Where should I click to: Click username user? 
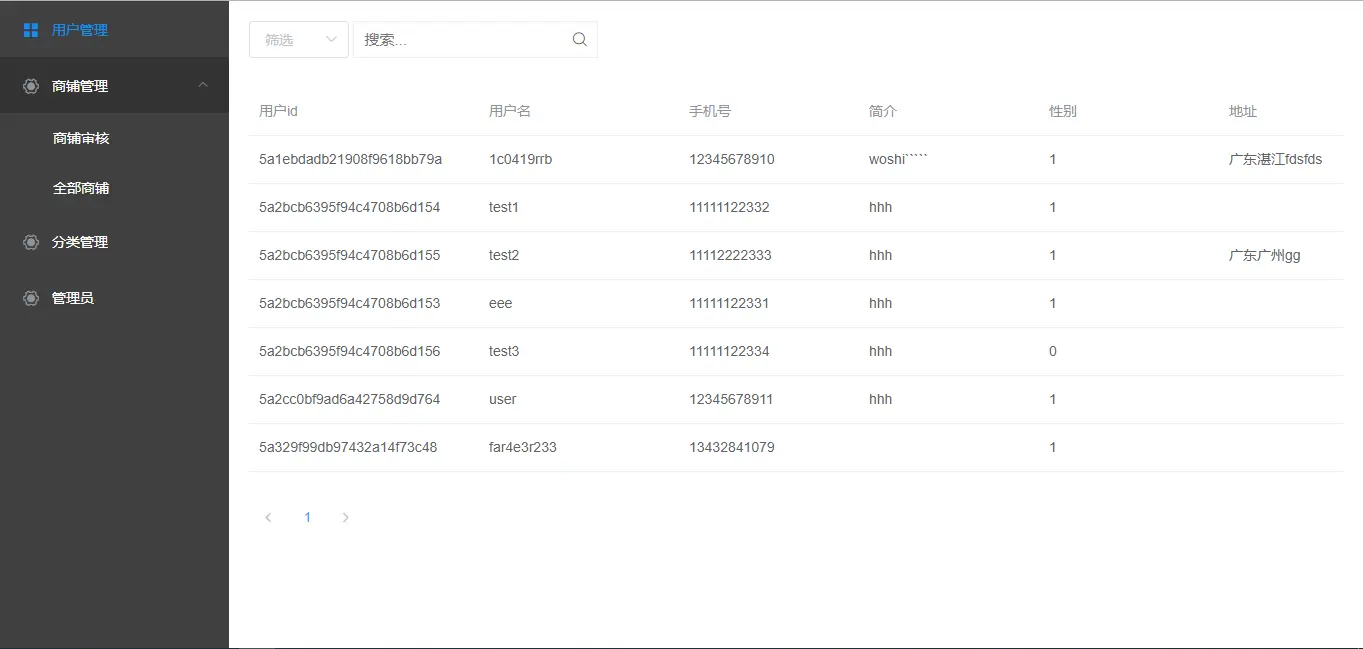[502, 399]
